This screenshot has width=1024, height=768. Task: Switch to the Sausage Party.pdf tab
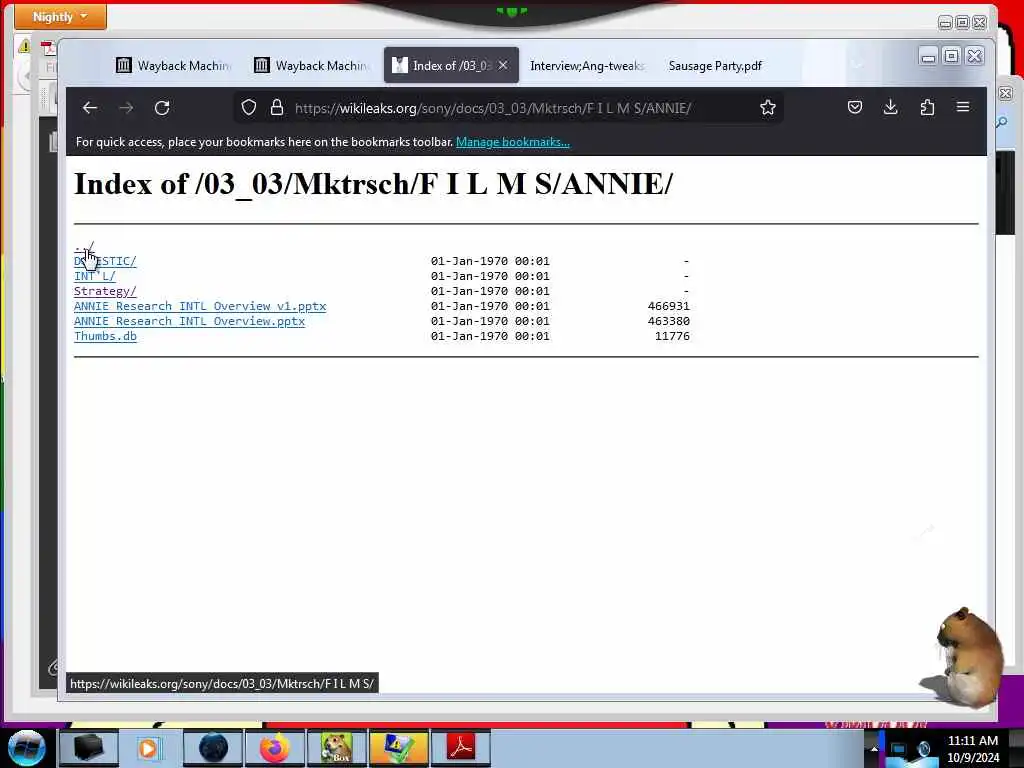(x=715, y=65)
